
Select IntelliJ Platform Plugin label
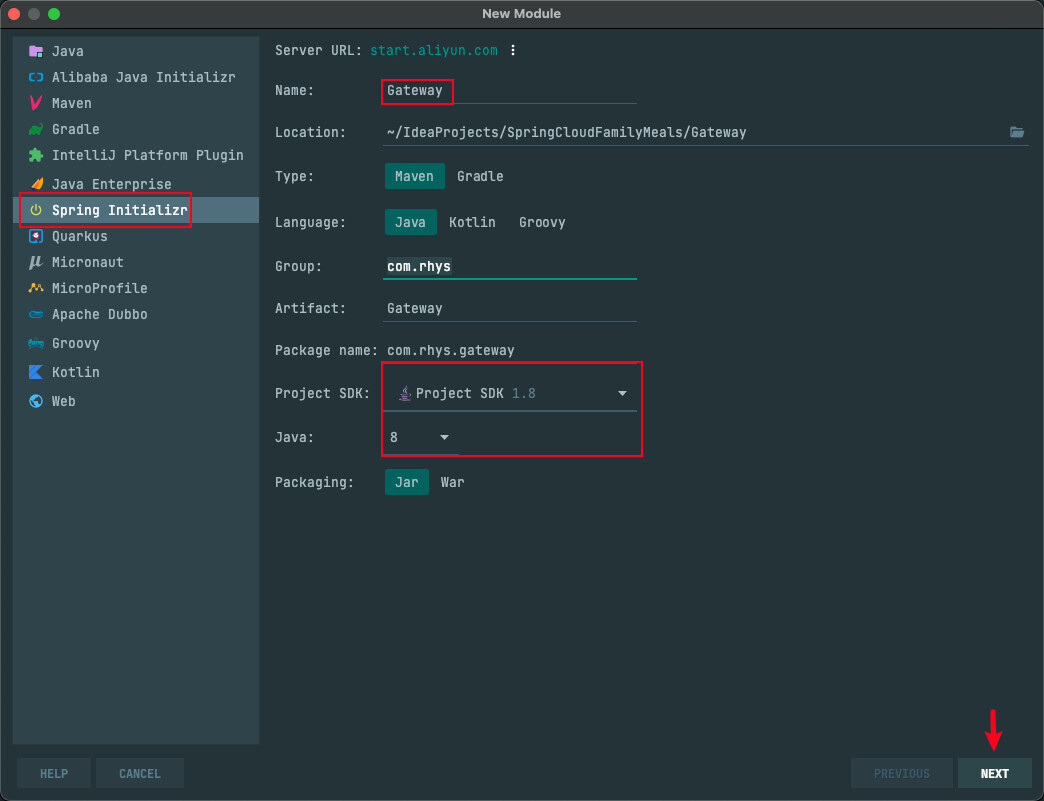coord(148,155)
